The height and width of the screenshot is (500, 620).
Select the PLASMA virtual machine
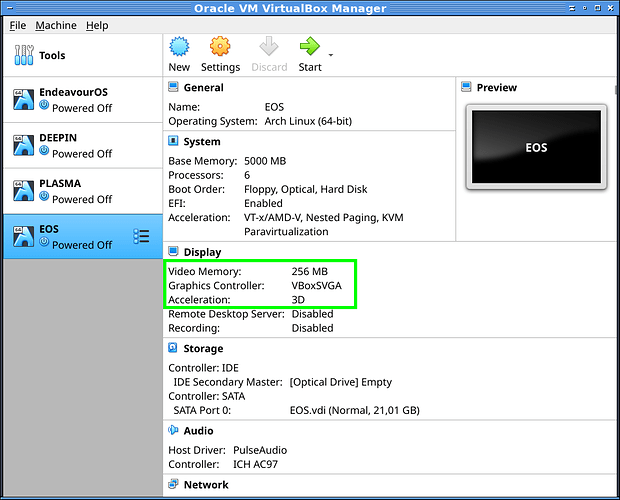click(x=80, y=191)
